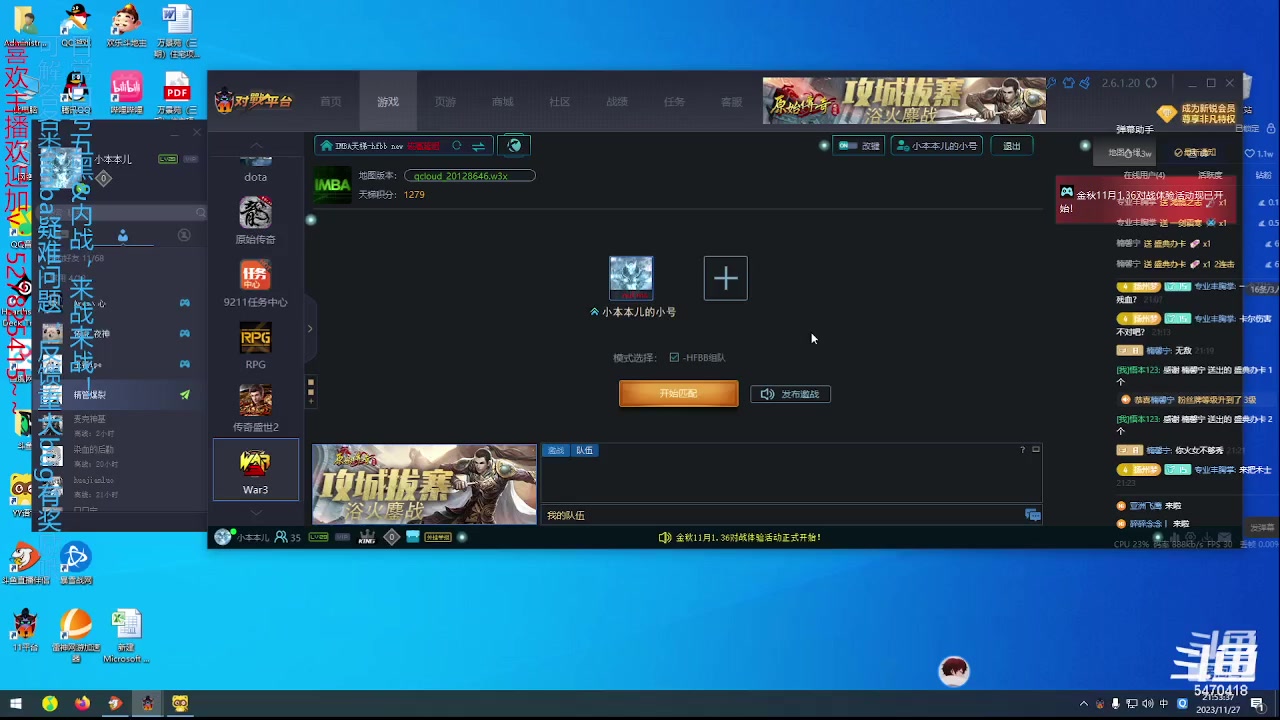The width and height of the screenshot is (1280, 720).
Task: Switch to the 战绩 tab
Action: pos(617,101)
